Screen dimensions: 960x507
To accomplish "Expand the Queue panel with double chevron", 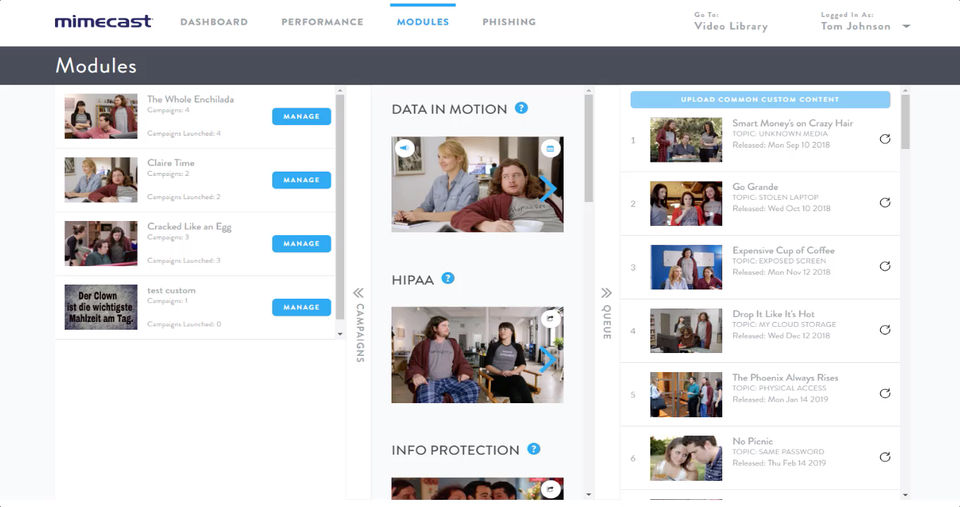I will coord(606,293).
